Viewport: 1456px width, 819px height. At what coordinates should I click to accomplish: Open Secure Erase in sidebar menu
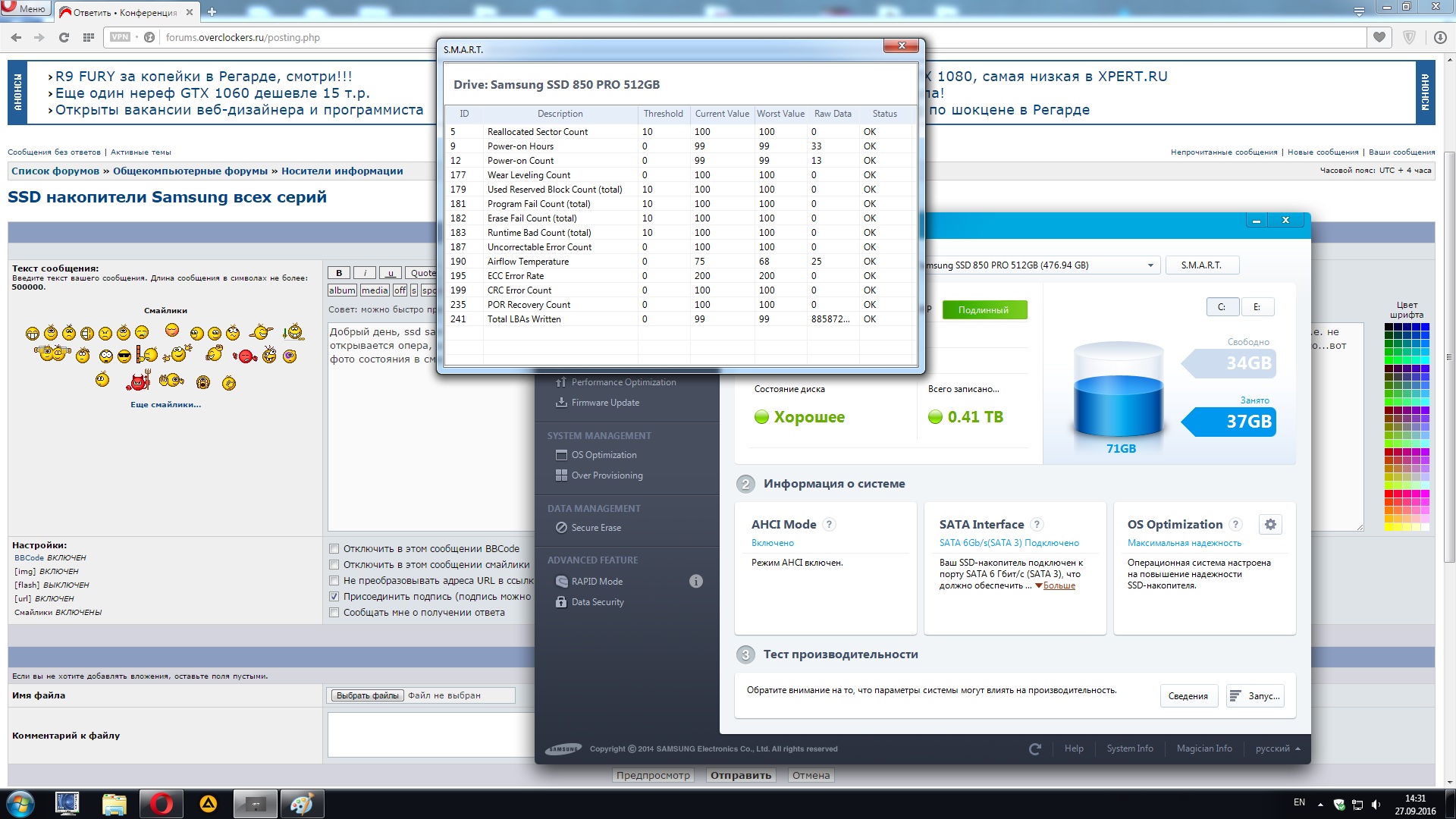coord(595,528)
